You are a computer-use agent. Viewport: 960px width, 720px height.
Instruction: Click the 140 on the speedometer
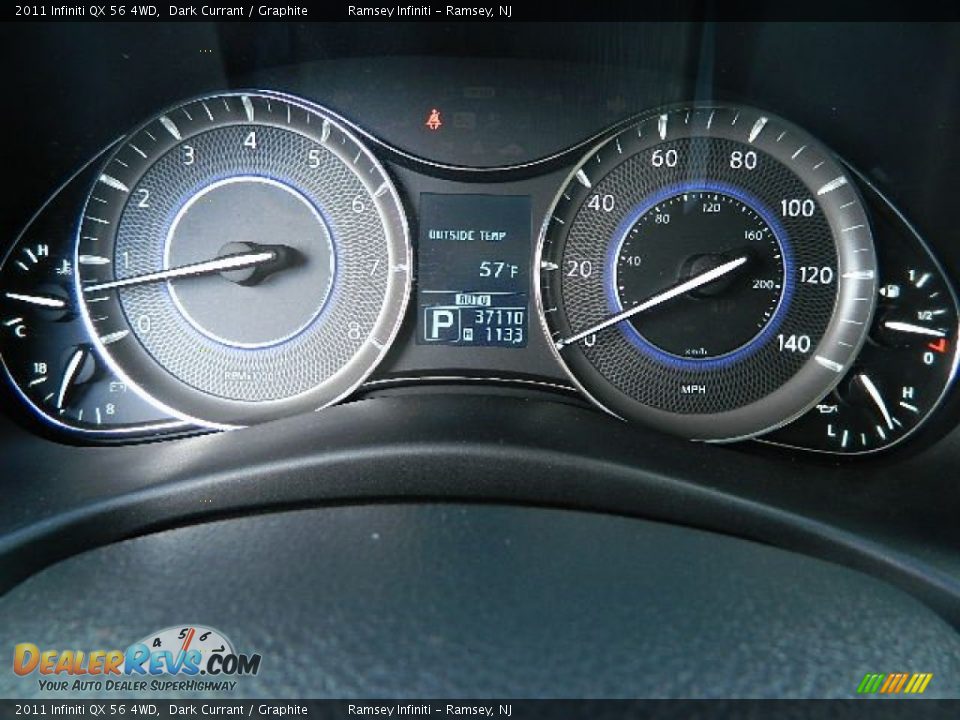point(794,343)
